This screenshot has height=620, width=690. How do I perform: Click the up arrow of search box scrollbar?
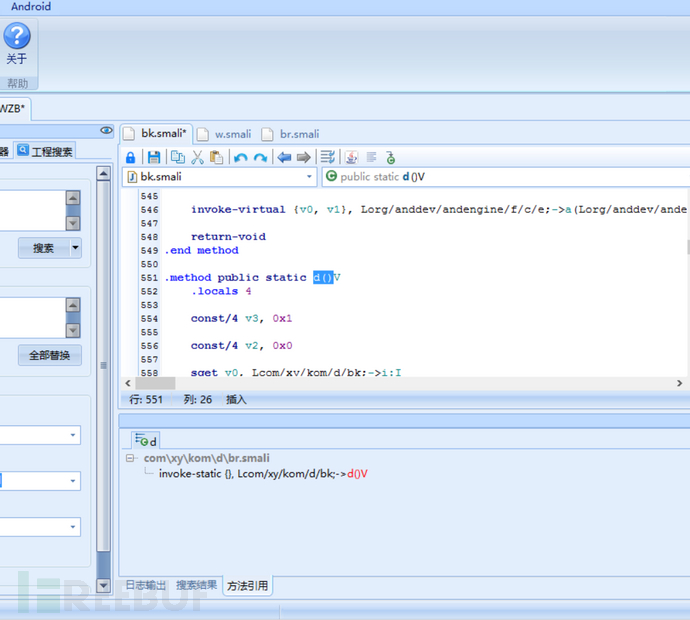click(73, 198)
